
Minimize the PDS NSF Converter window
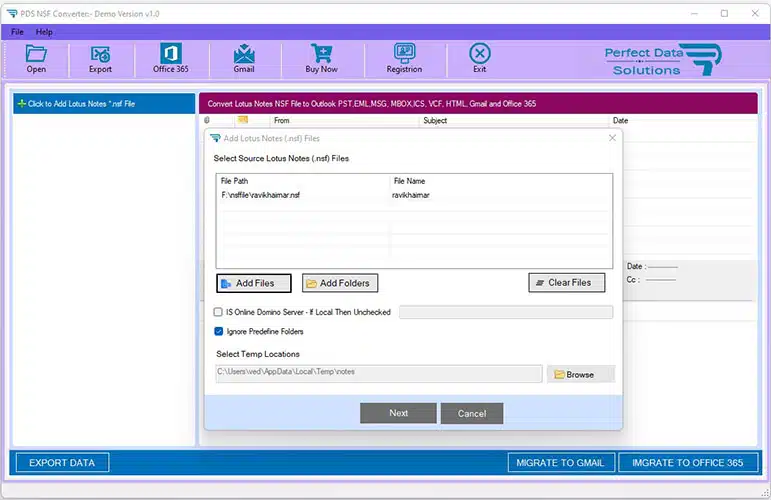click(694, 13)
